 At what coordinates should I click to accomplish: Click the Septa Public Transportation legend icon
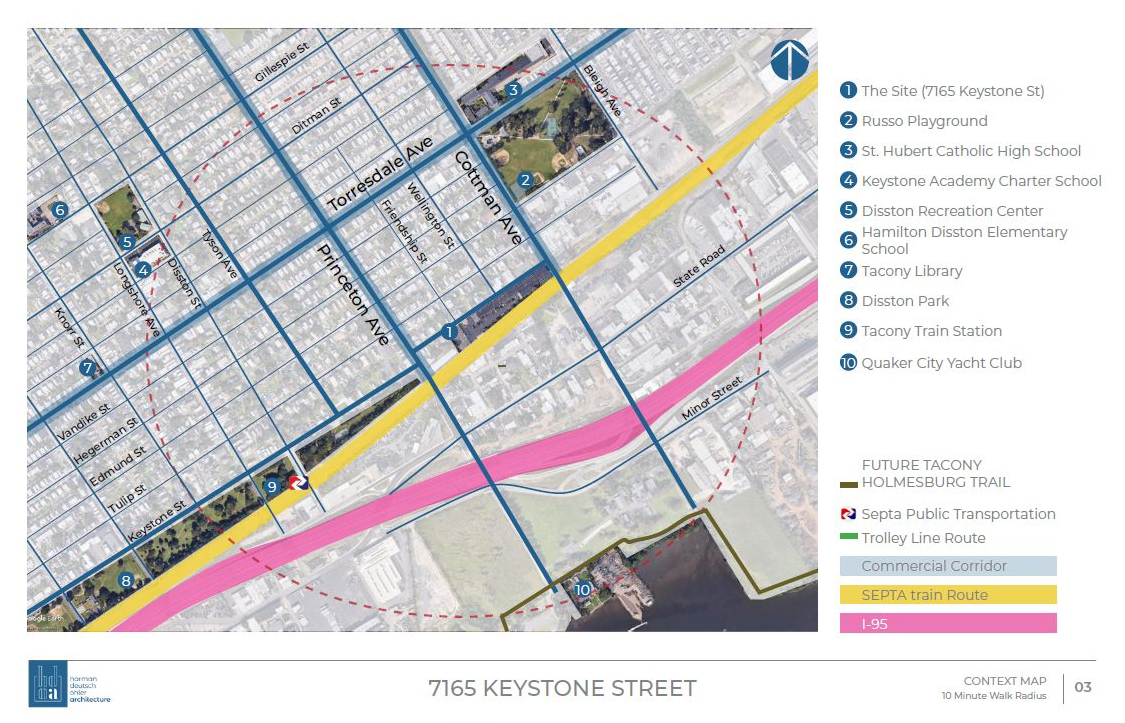pos(848,514)
